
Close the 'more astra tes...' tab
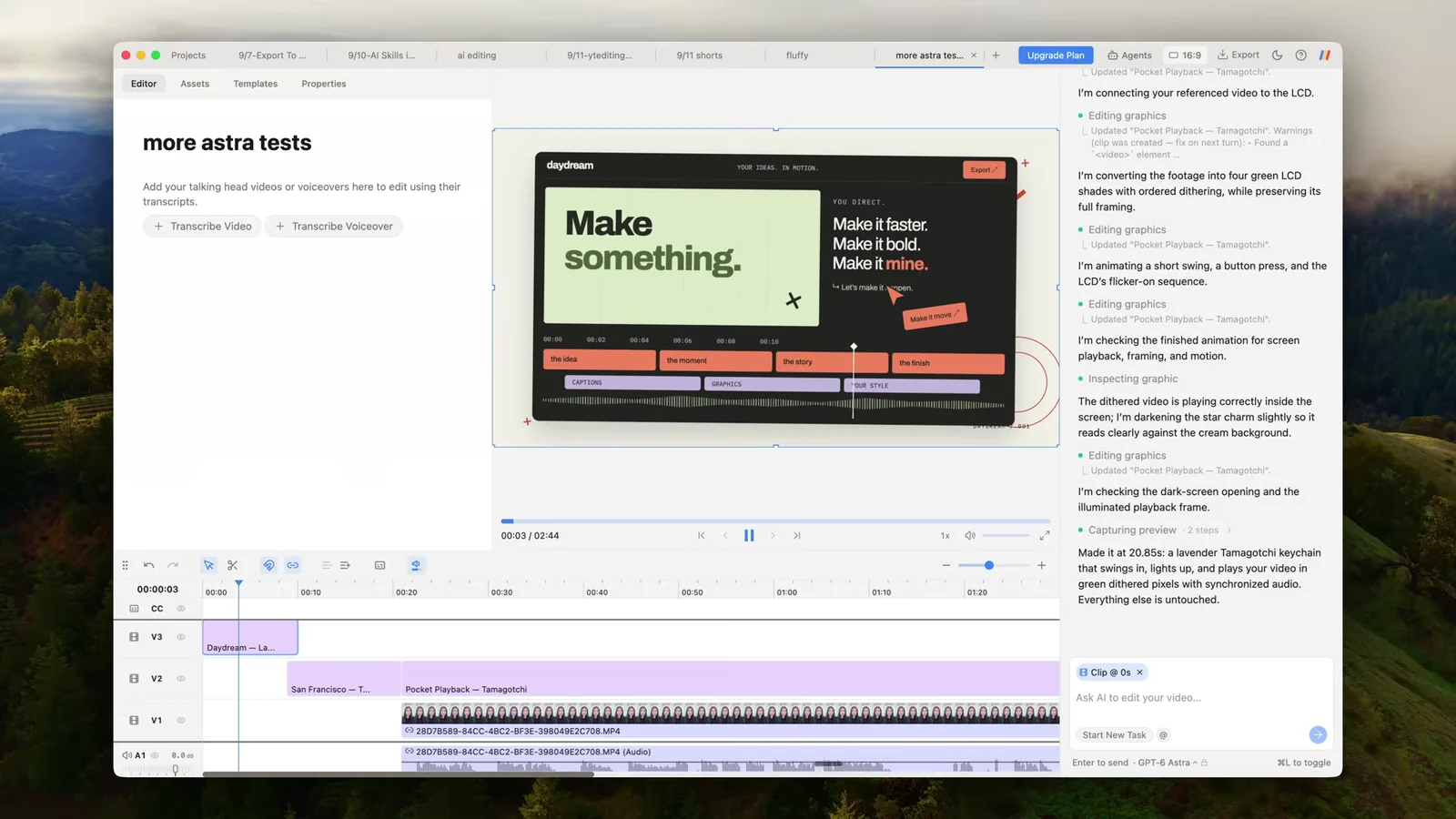click(974, 56)
